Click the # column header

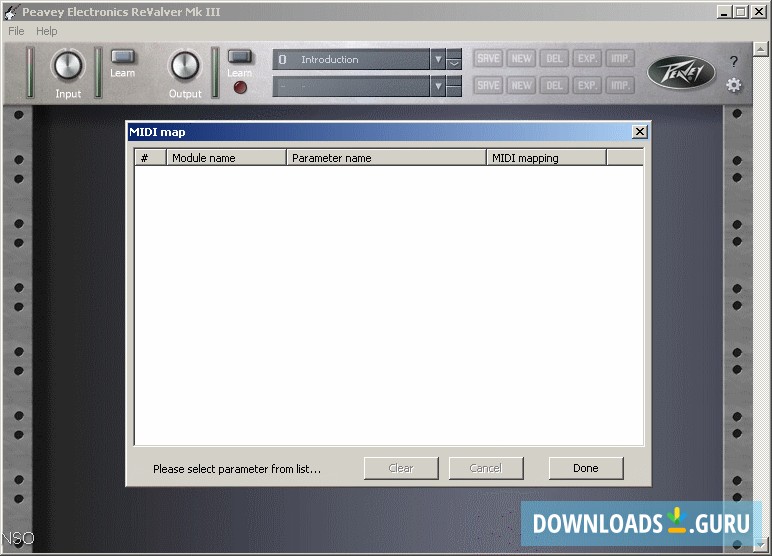click(x=151, y=158)
